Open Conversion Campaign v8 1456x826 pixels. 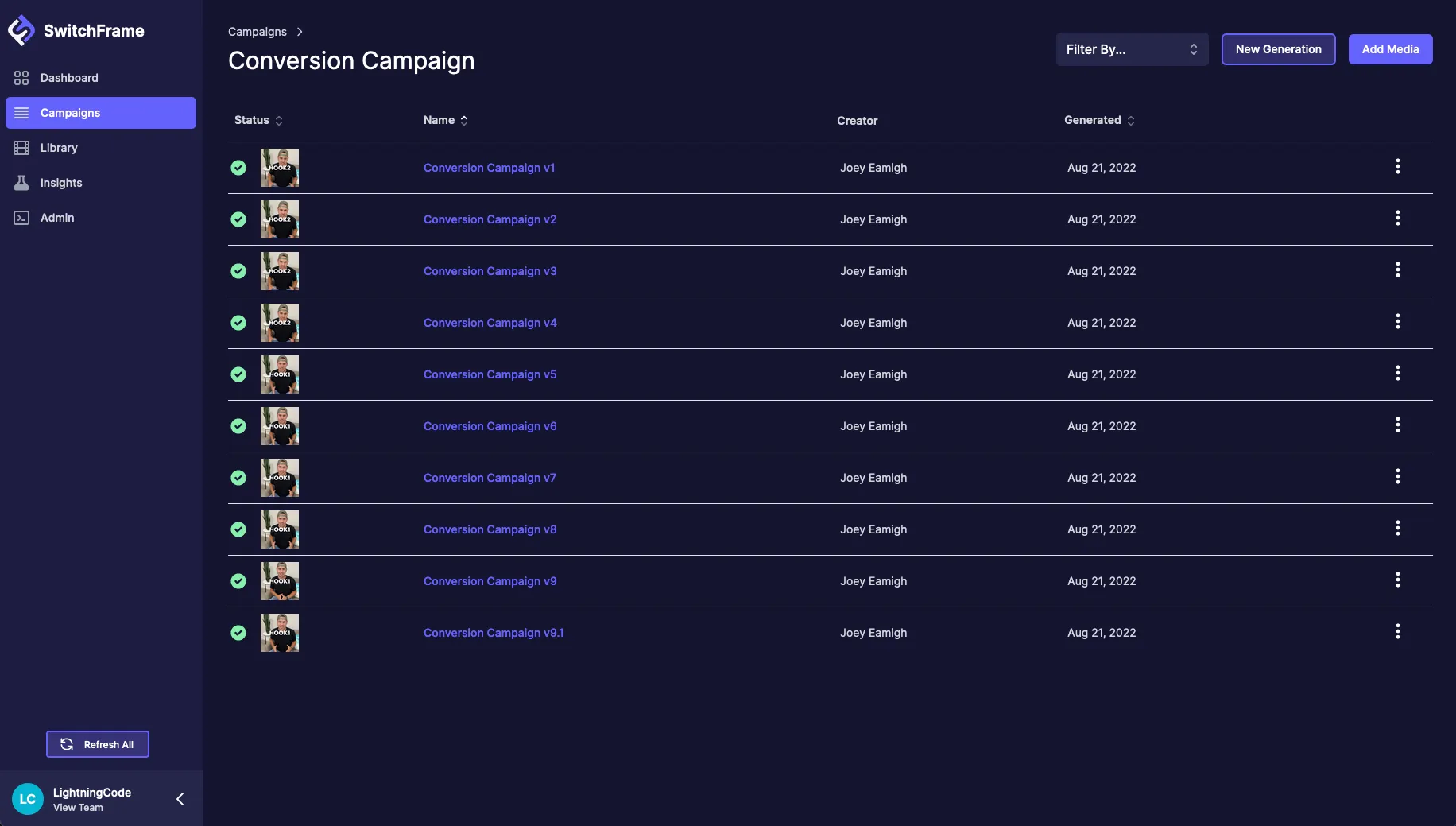pos(490,529)
